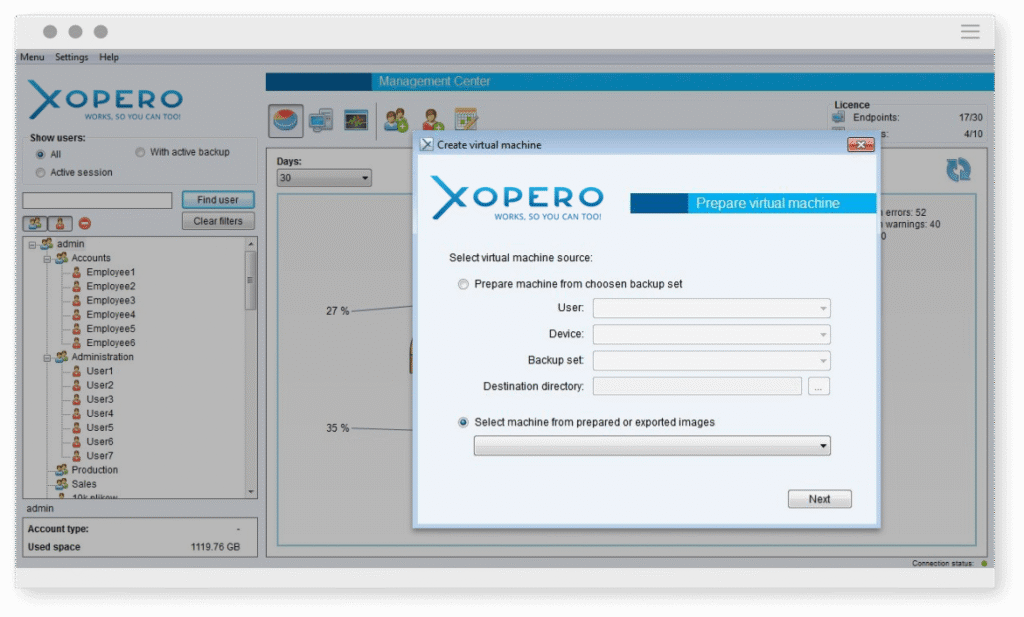
Task: Select User1 in the tree
Action: pyautogui.click(x=100, y=371)
